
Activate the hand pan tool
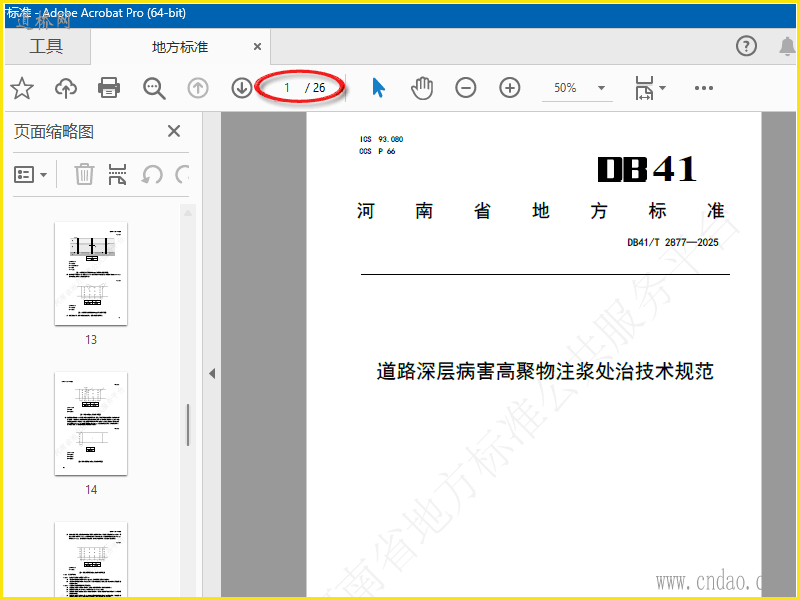[422, 88]
